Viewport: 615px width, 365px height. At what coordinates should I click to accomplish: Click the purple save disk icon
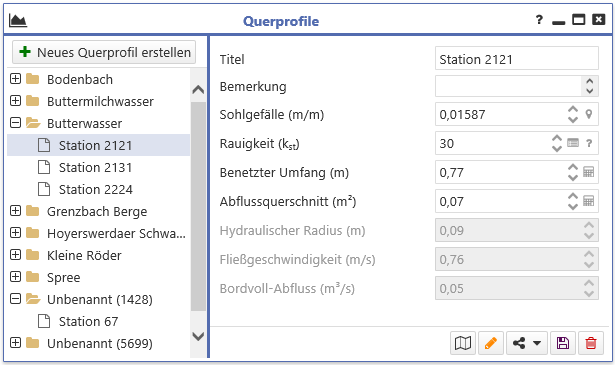(563, 343)
